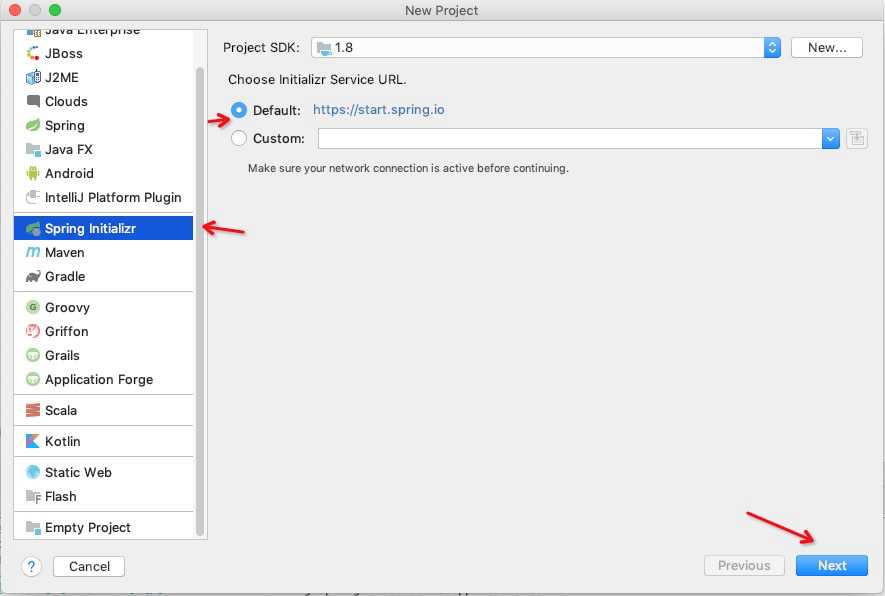
Task: Click the red close window button
Action: 15,10
